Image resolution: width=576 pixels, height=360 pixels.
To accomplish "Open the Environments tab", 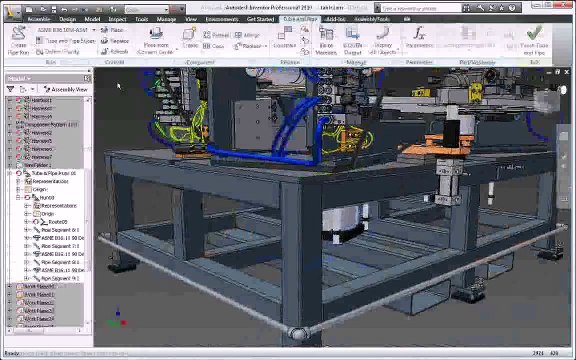I will click(222, 19).
